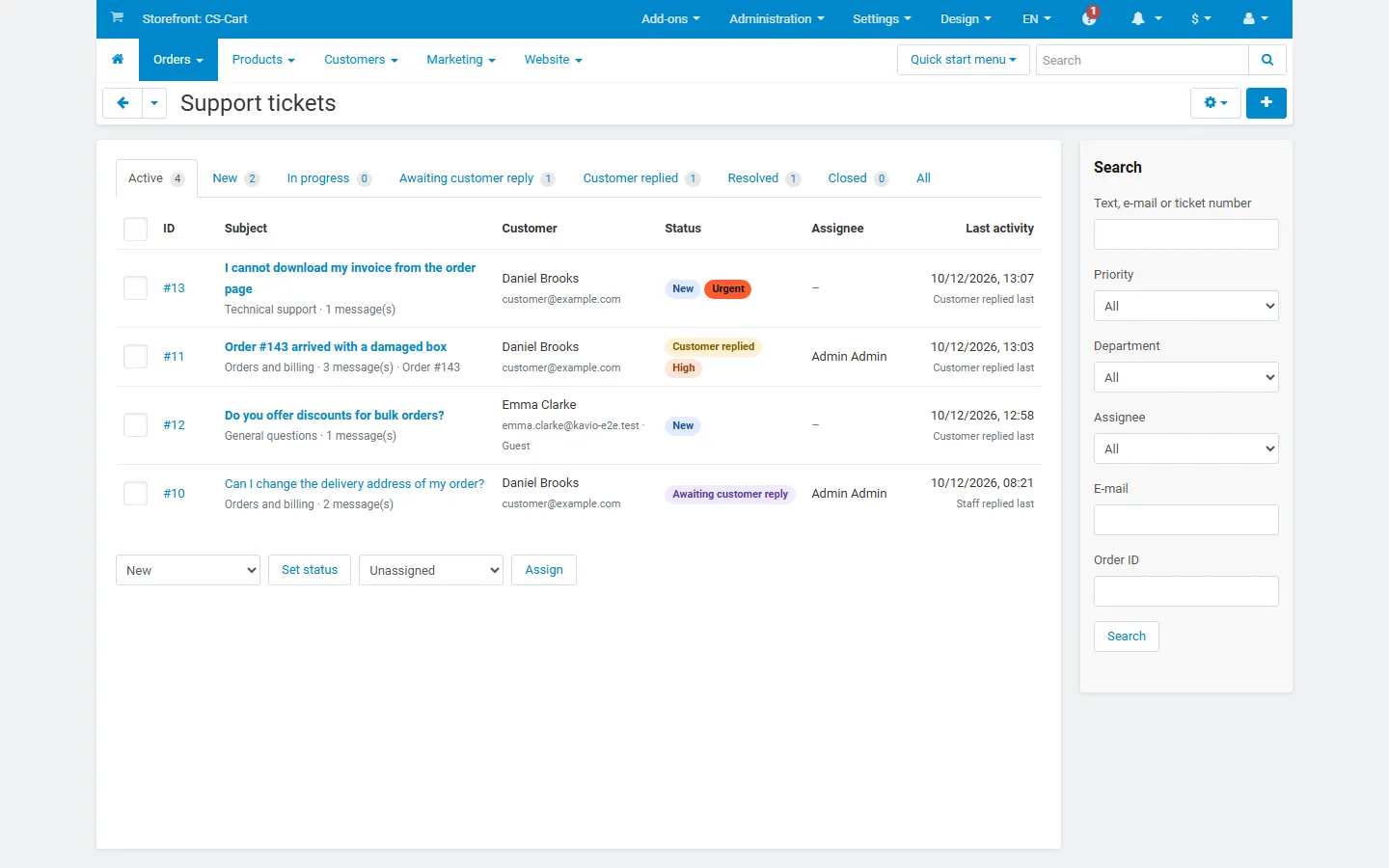The width and height of the screenshot is (1389, 868).
Task: Open ticket #12 ID link
Action: click(174, 425)
